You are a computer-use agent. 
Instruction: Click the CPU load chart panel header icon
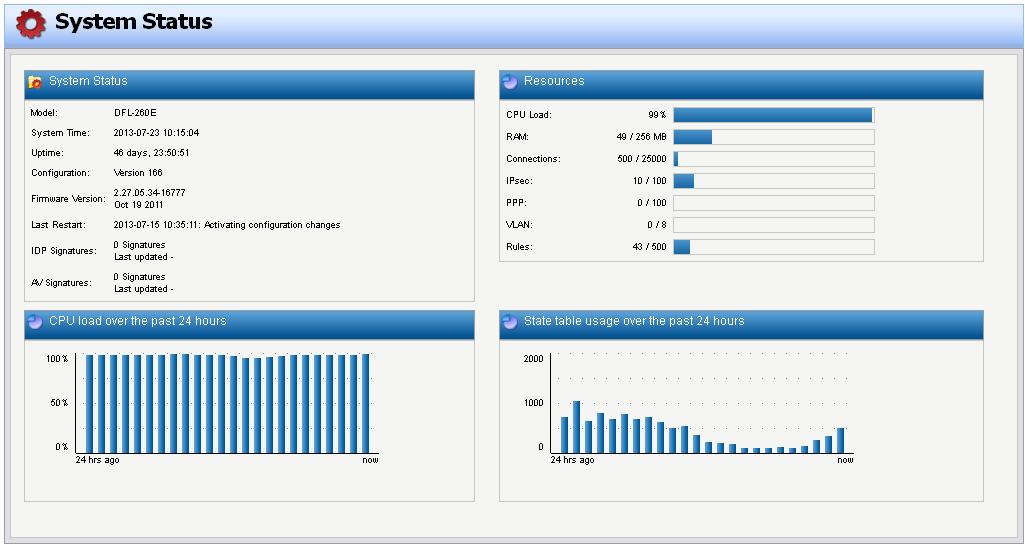[x=35, y=322]
